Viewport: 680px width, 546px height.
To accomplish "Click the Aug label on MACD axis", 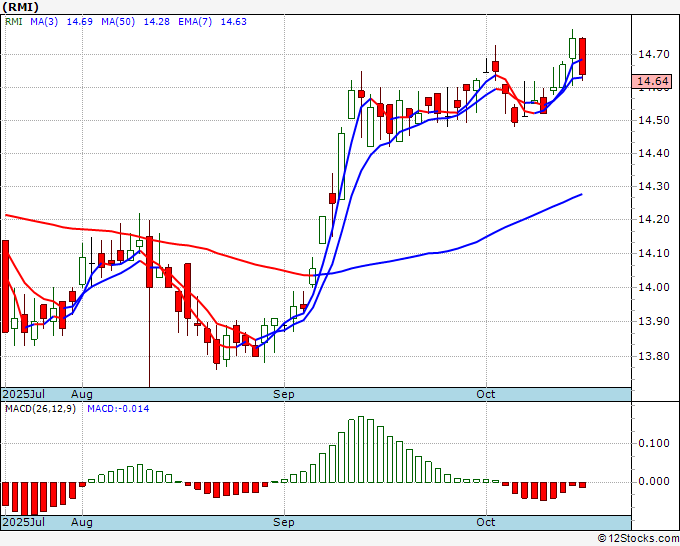I will click(82, 522).
